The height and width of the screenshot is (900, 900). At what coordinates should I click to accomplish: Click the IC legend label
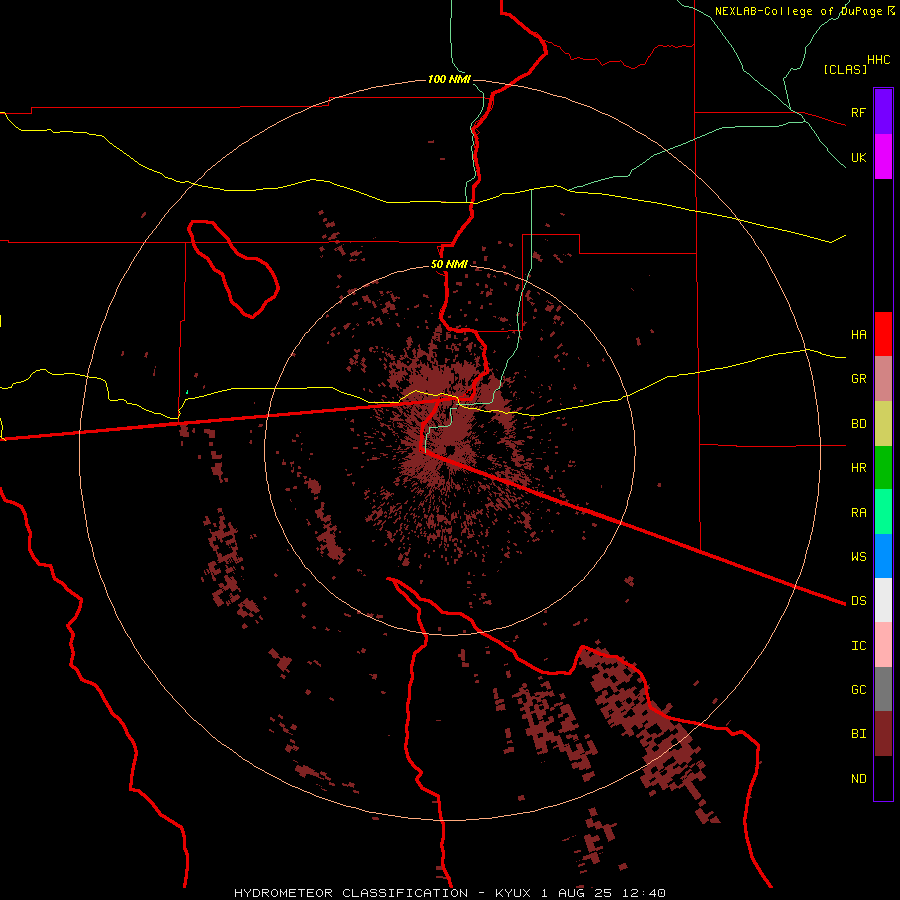(858, 646)
